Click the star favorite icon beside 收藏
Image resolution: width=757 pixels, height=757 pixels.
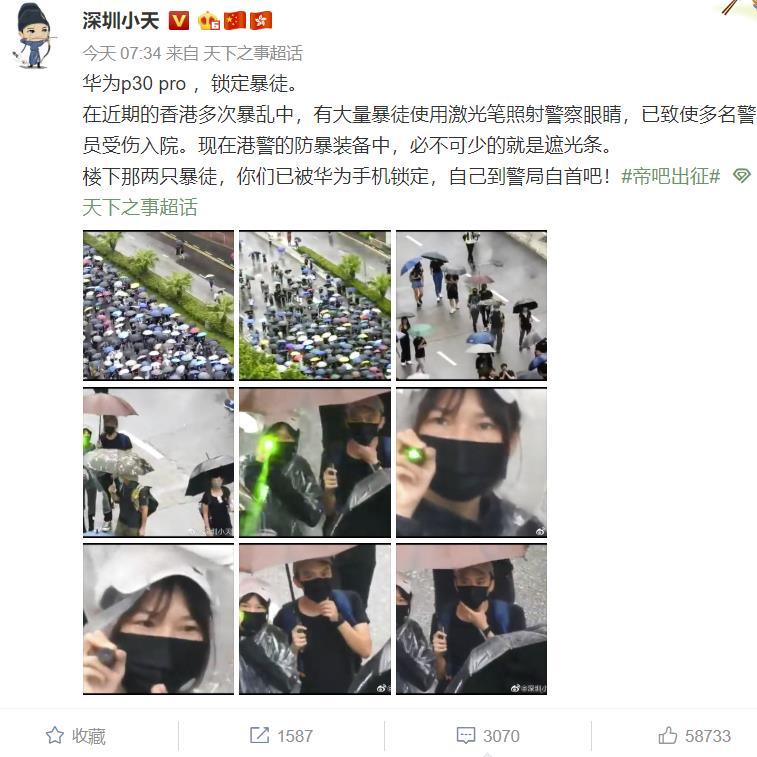(55, 735)
